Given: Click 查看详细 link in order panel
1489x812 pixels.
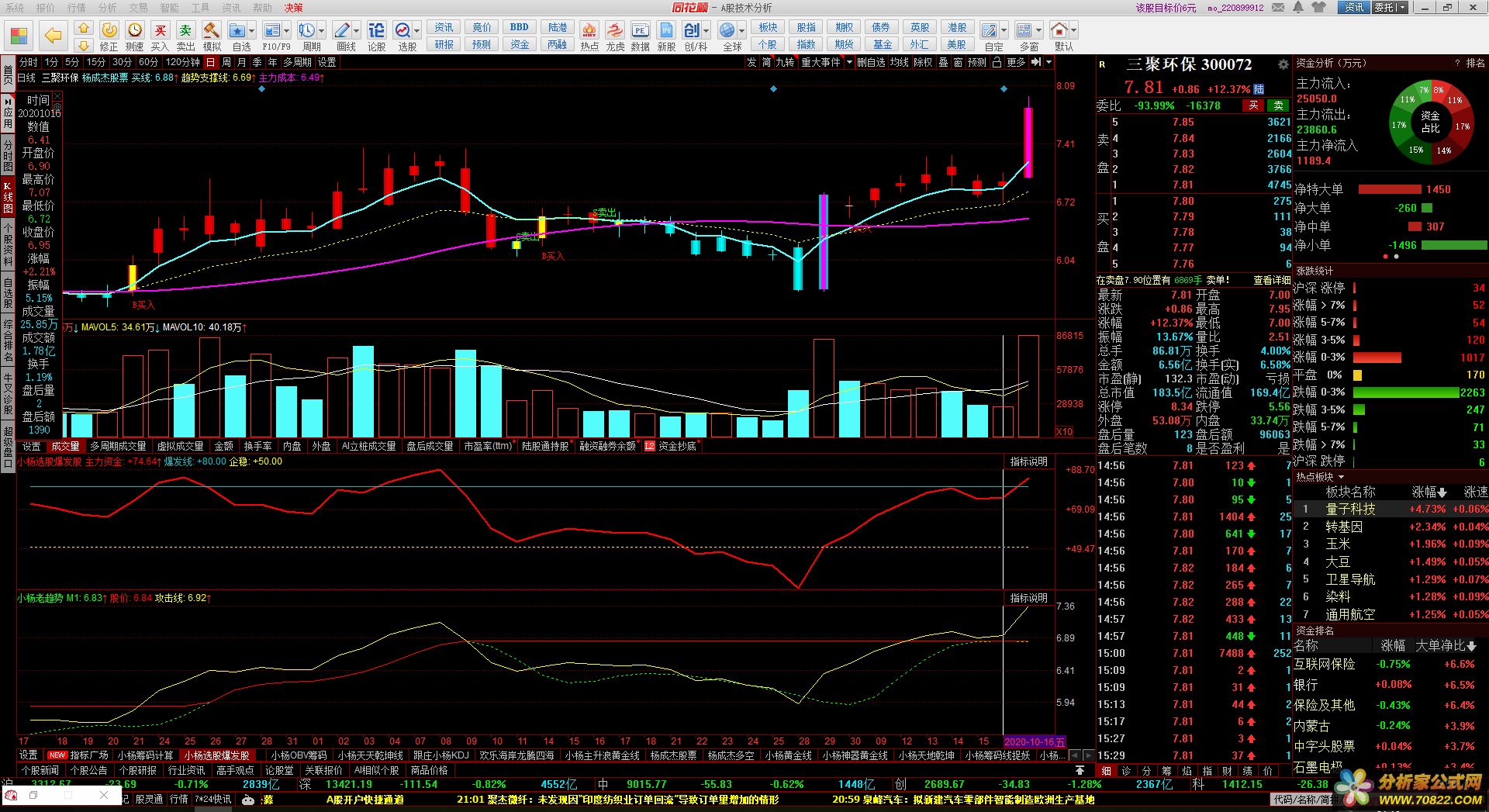Looking at the screenshot, I should (x=1272, y=280).
